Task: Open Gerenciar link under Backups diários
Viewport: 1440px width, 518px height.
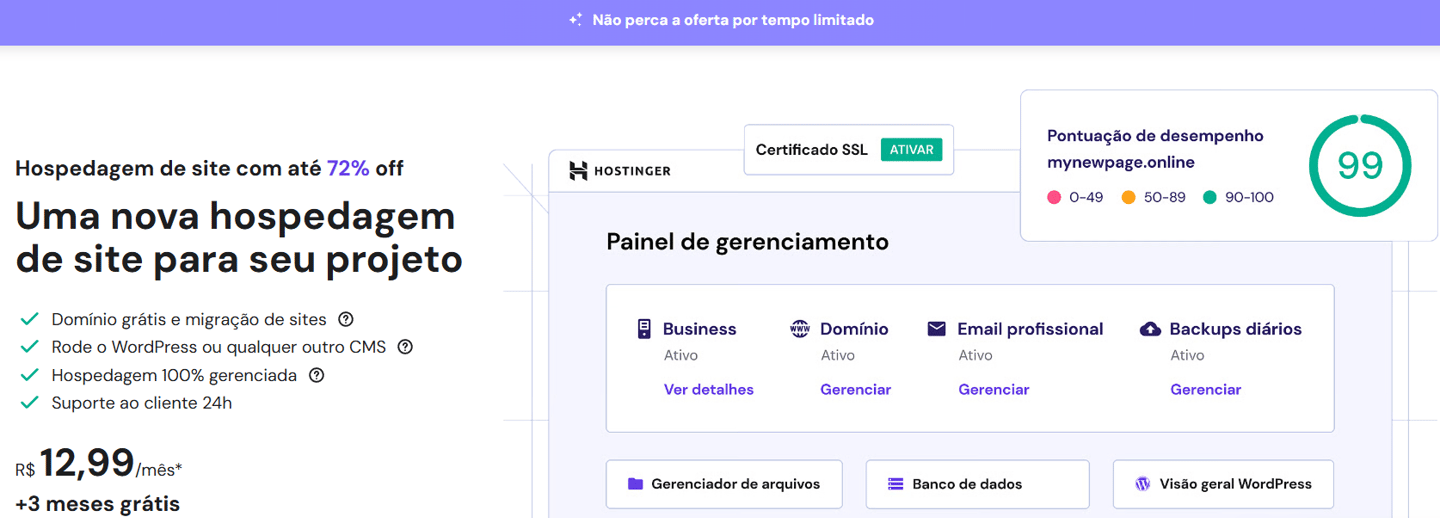Action: pos(1206,390)
